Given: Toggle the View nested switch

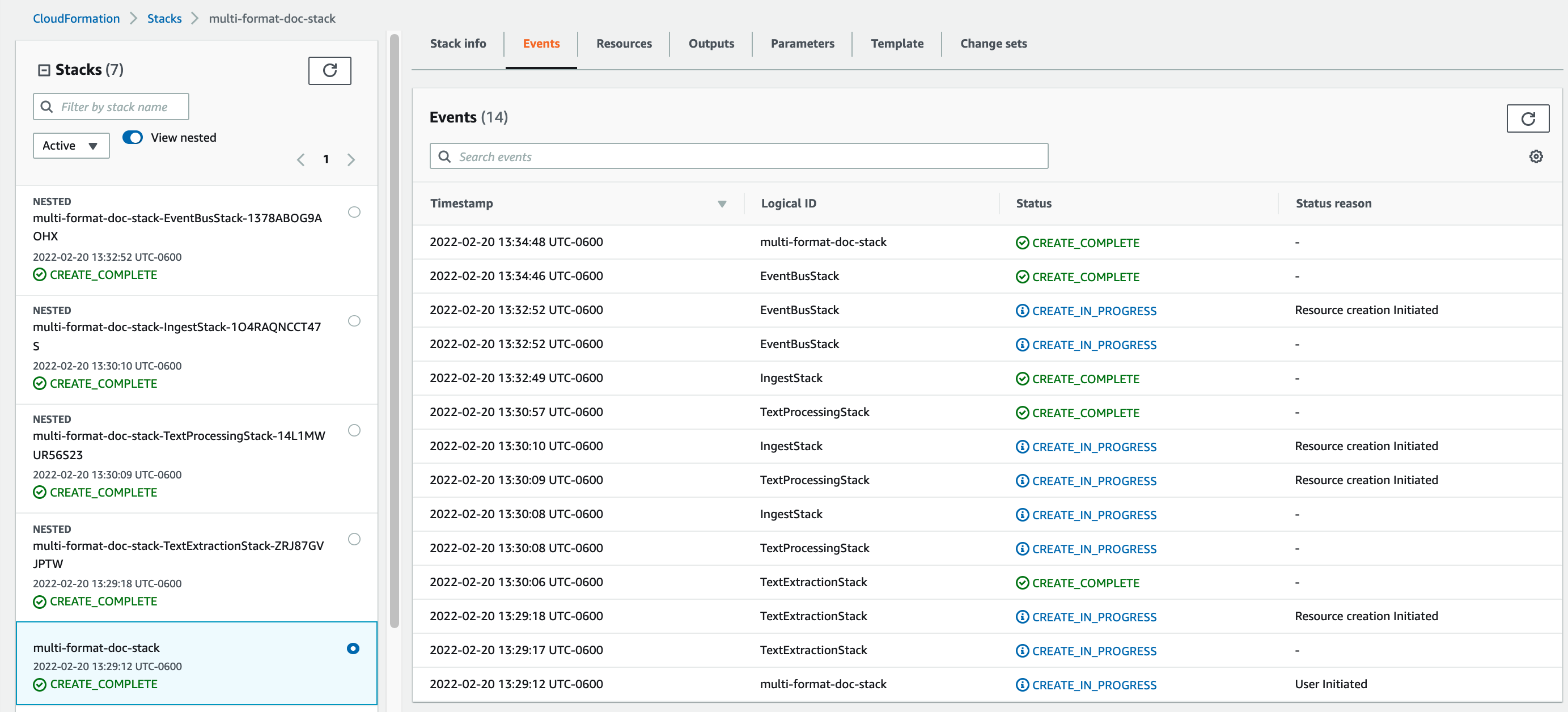Looking at the screenshot, I should pyautogui.click(x=133, y=138).
